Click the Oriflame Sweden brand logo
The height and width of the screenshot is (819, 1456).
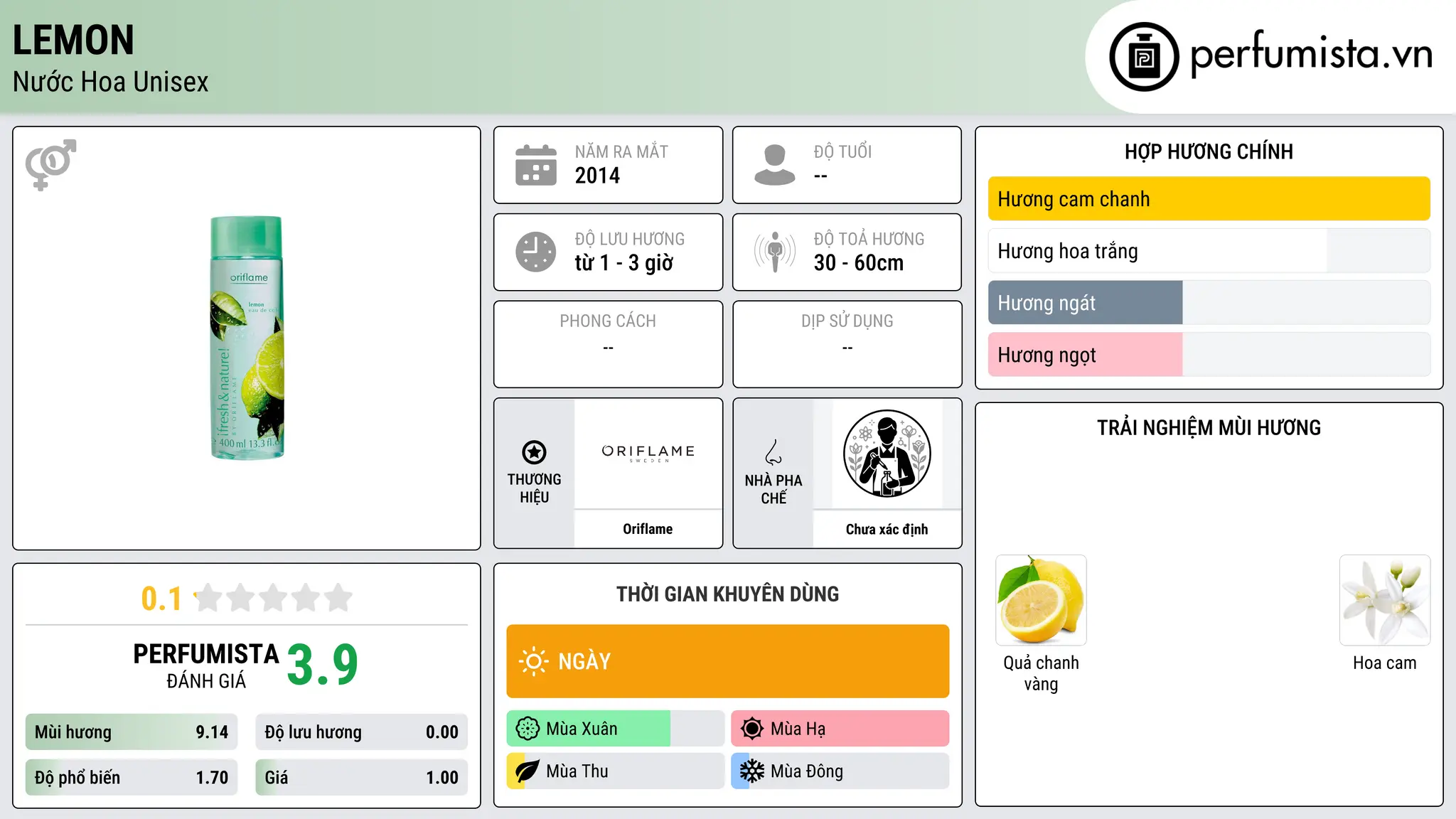648,453
